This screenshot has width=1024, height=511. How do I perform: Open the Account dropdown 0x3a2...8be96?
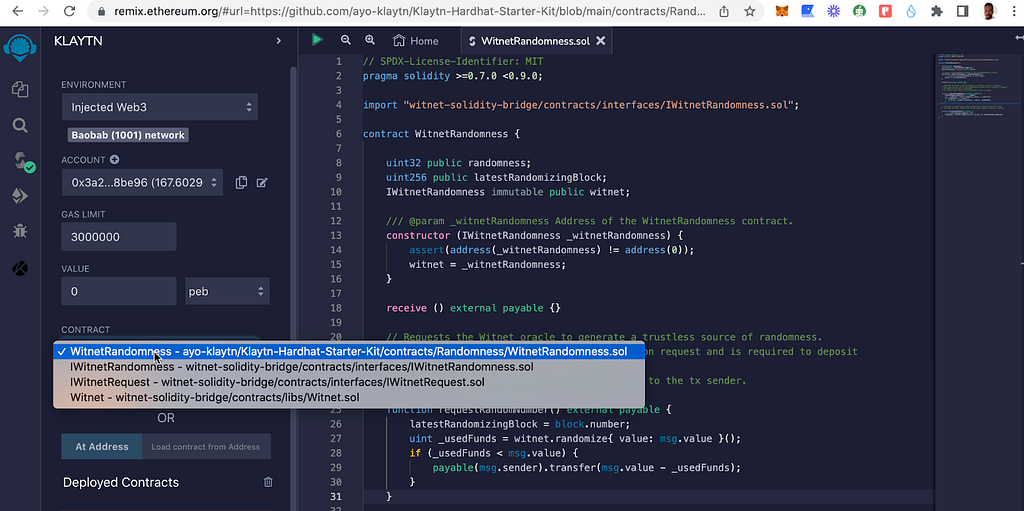[x=142, y=183]
